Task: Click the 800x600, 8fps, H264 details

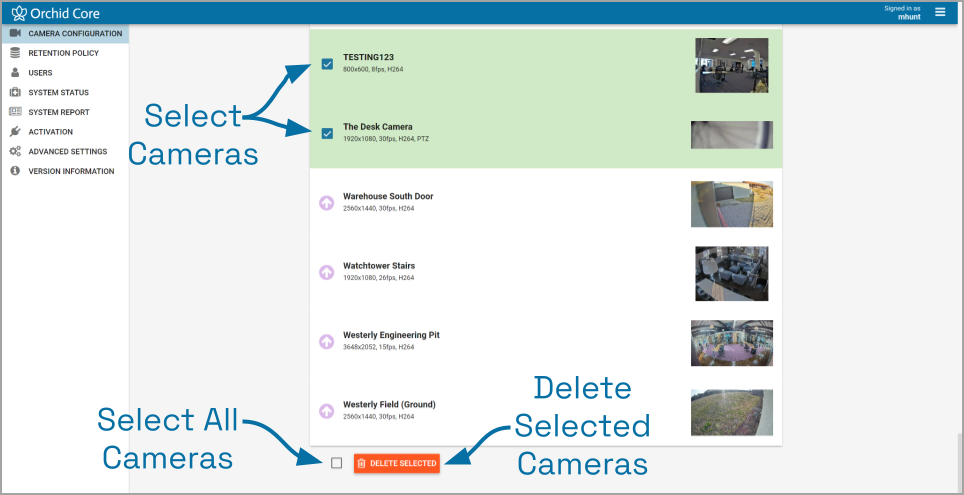Action: pos(373,69)
